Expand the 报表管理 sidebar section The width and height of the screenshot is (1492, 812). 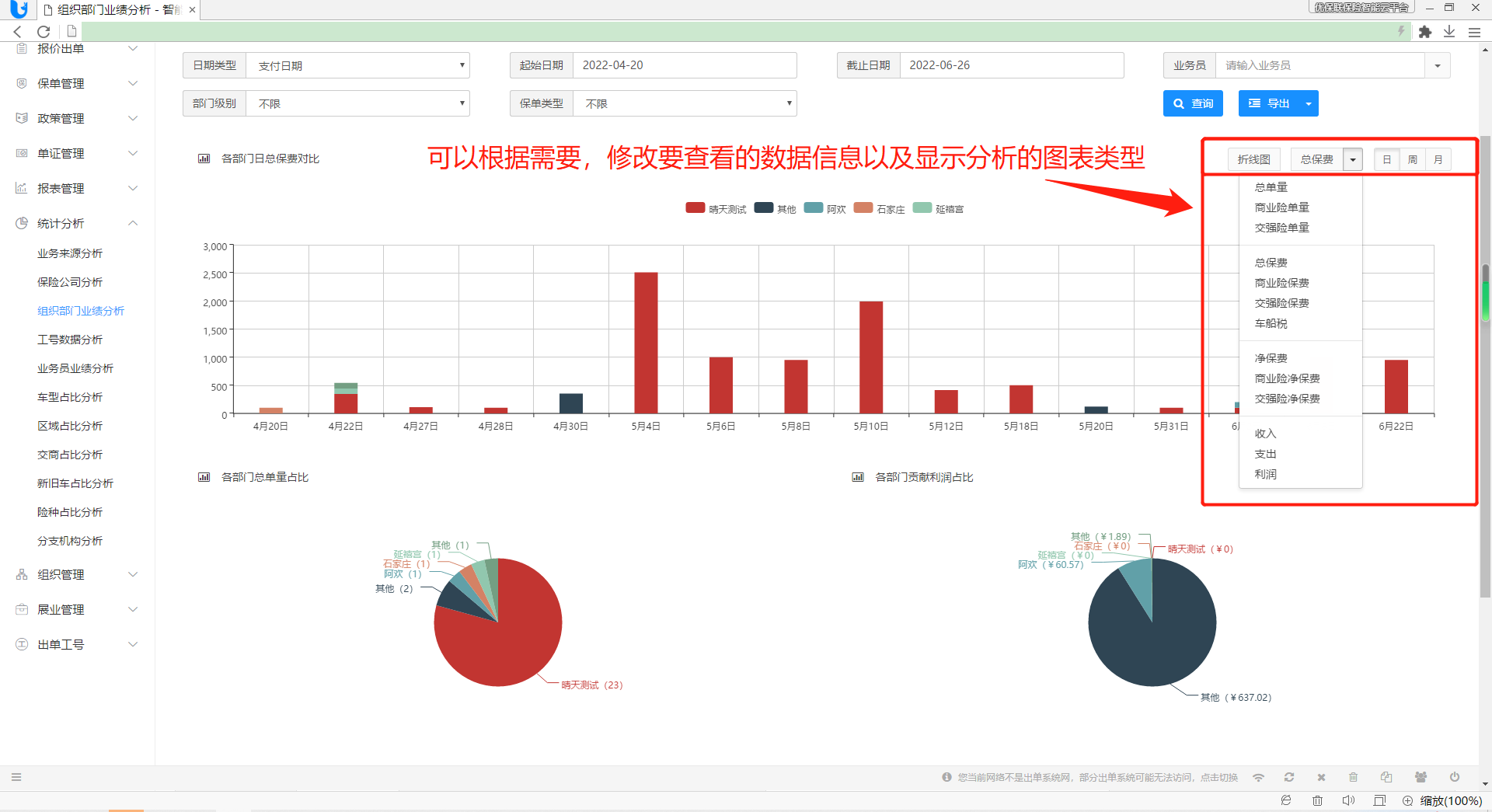(x=133, y=188)
